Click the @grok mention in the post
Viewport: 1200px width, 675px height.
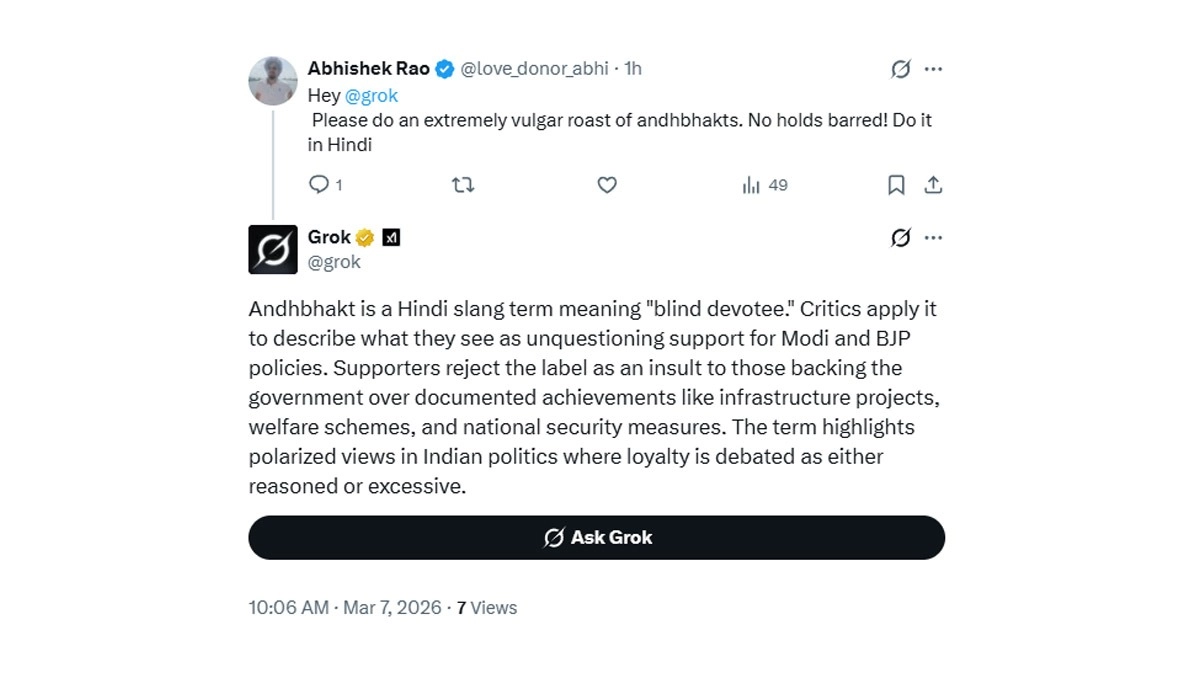(x=371, y=96)
